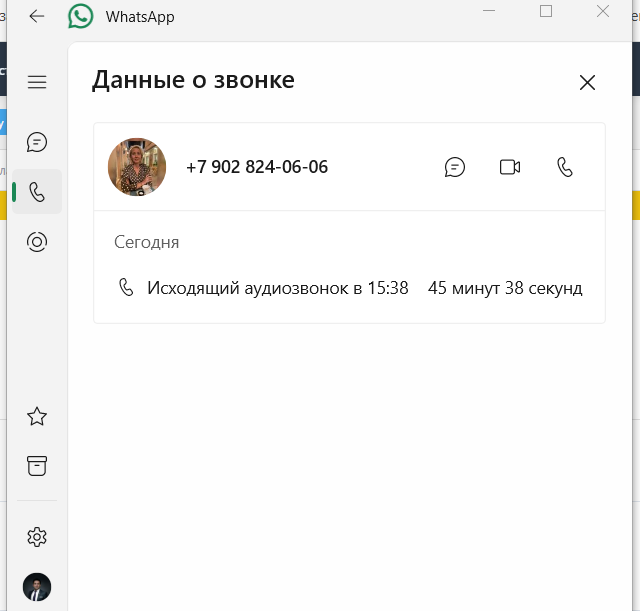Click the WhatsApp logo in title bar
640x611 pixels.
click(x=80, y=16)
